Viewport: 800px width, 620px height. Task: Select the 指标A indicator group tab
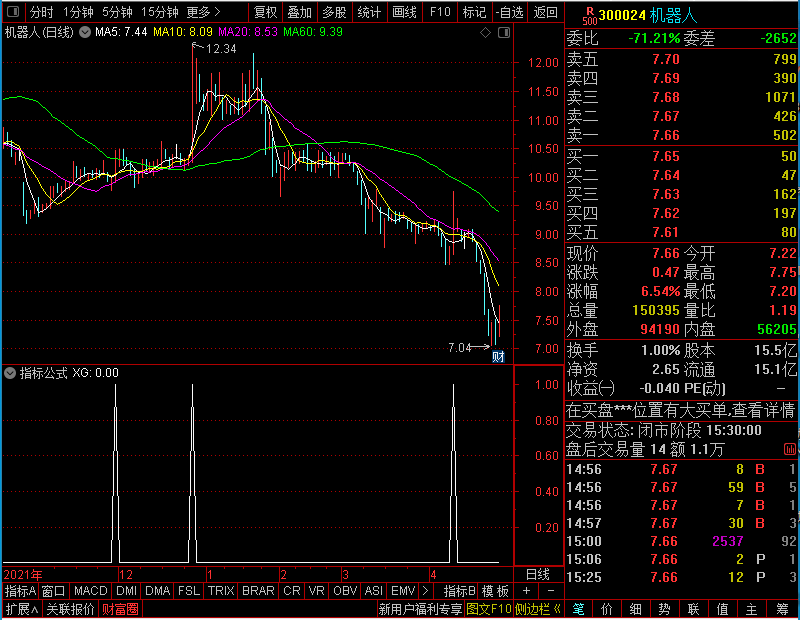20,591
